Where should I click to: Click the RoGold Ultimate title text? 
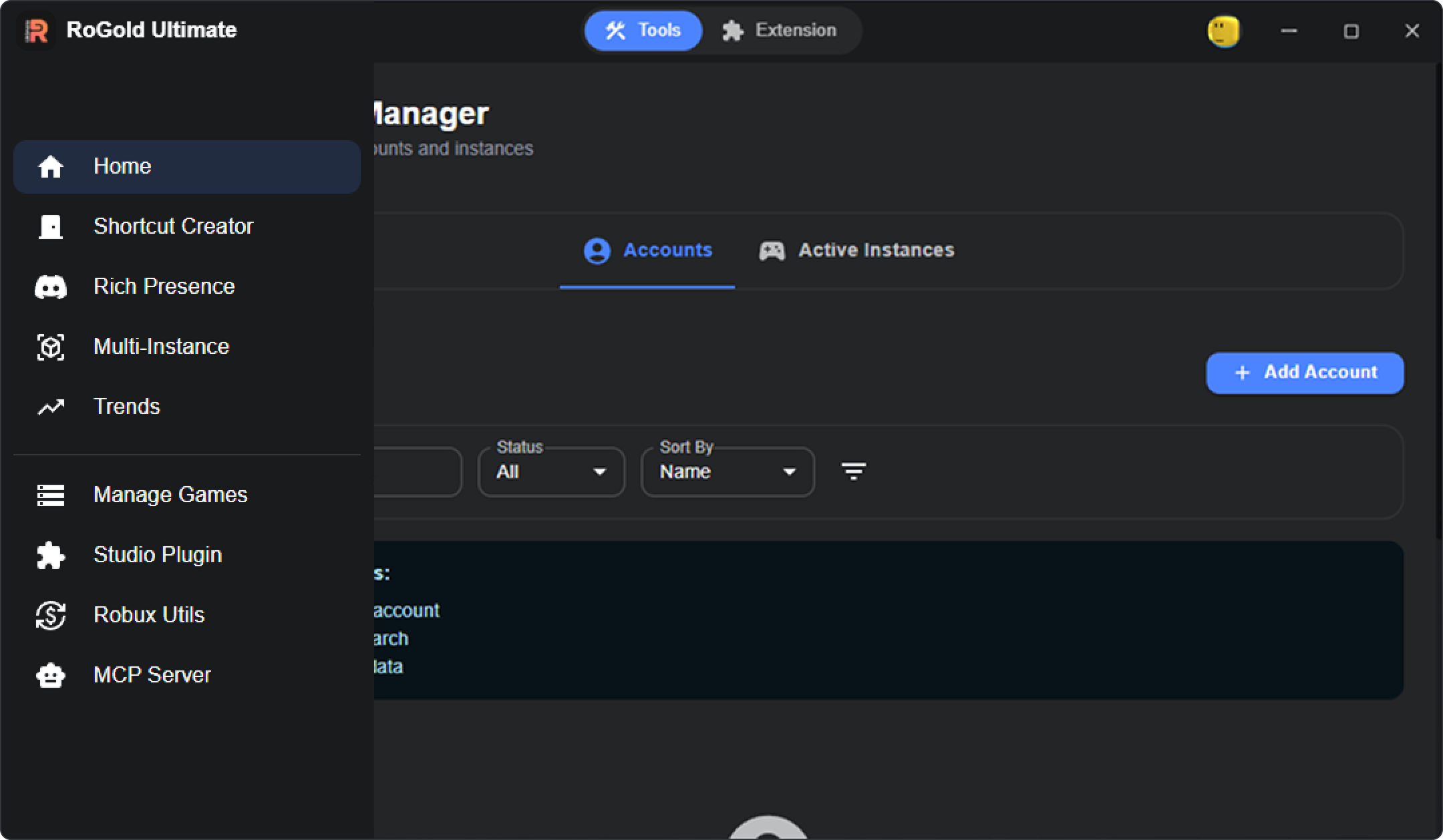click(152, 30)
